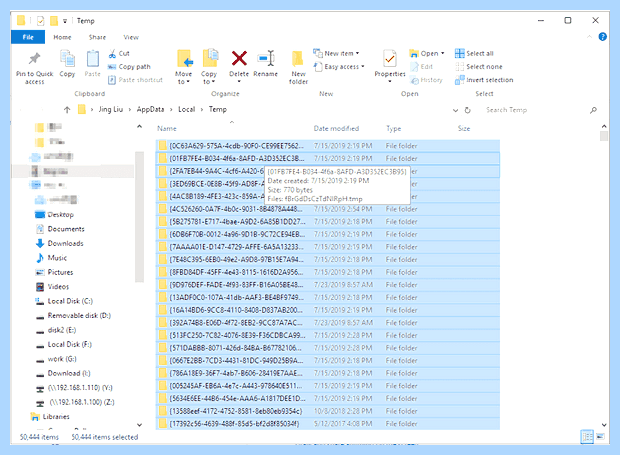This screenshot has width=620, height=455.
Task: Sort by the Name column header
Action: pos(167,128)
